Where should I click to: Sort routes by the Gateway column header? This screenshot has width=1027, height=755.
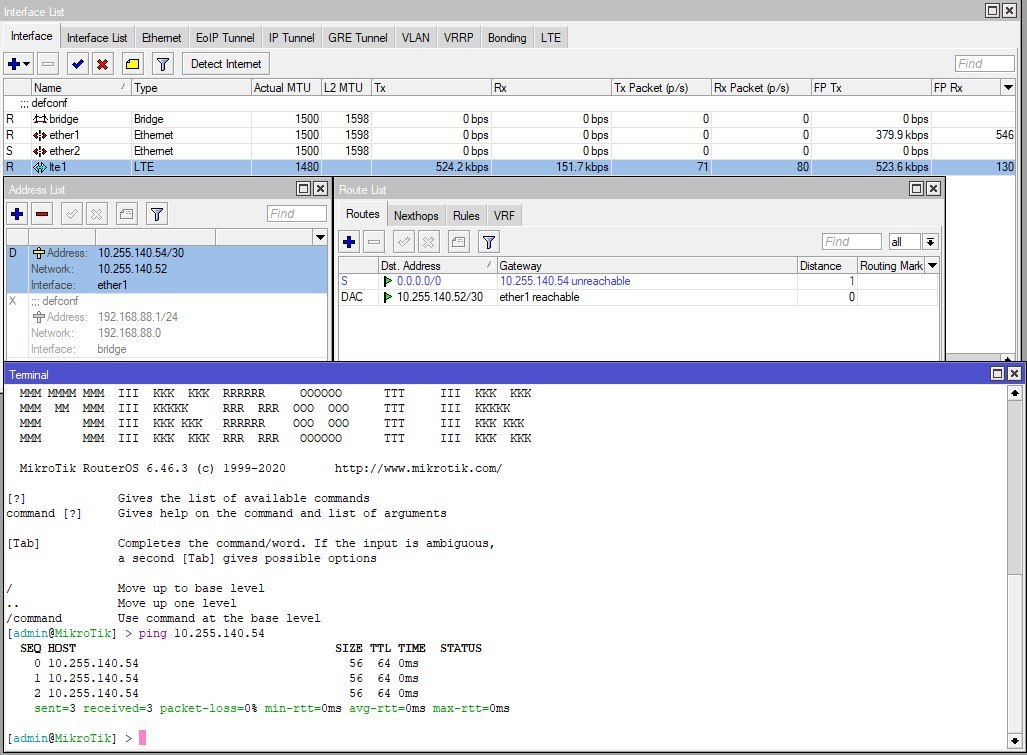click(x=646, y=265)
